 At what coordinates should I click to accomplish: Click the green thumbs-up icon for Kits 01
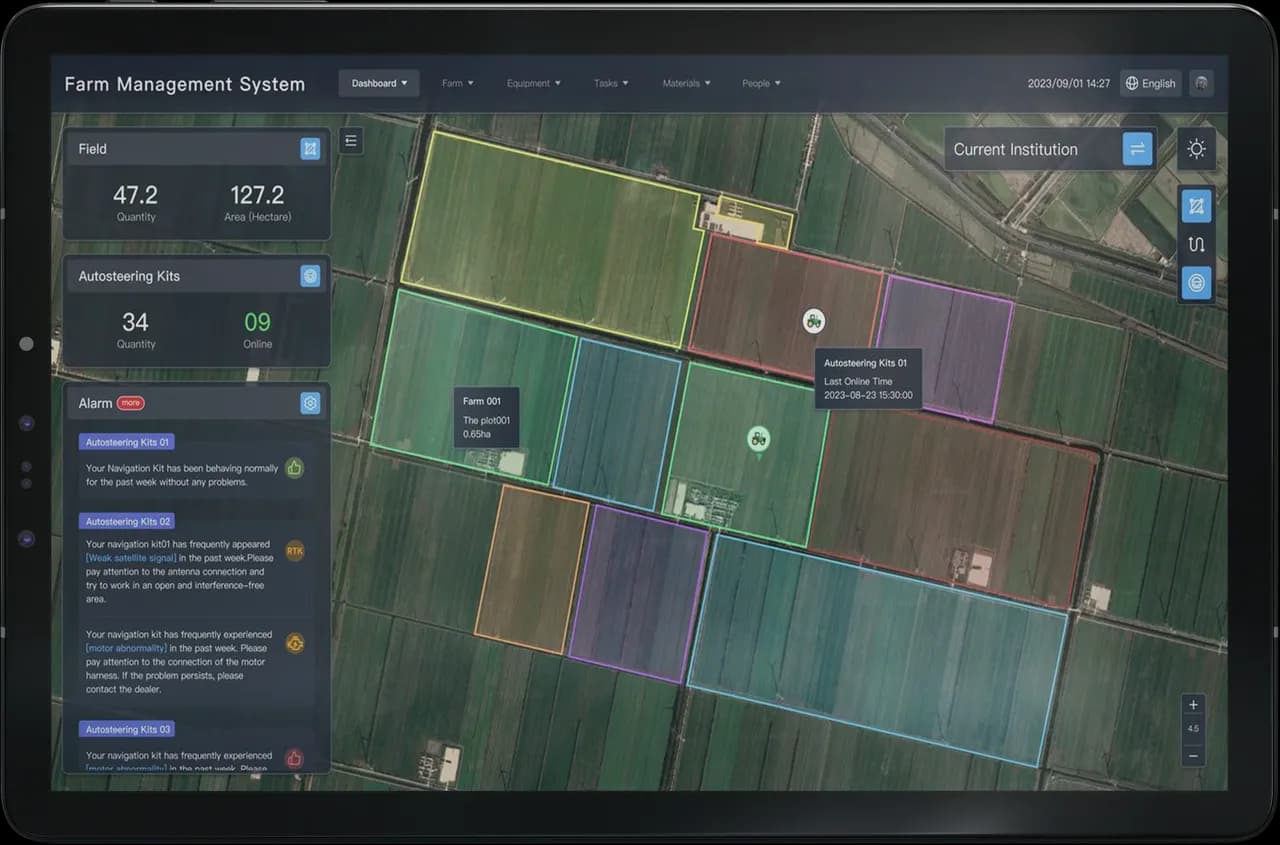coord(294,467)
